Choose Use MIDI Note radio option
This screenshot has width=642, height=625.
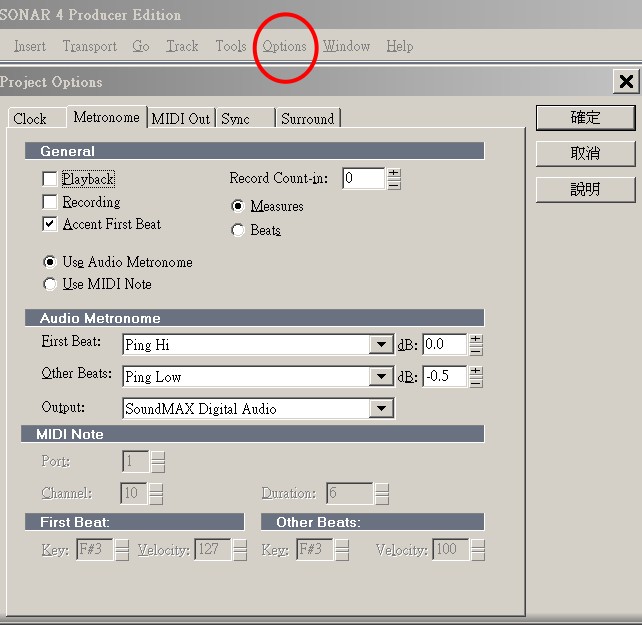click(50, 284)
